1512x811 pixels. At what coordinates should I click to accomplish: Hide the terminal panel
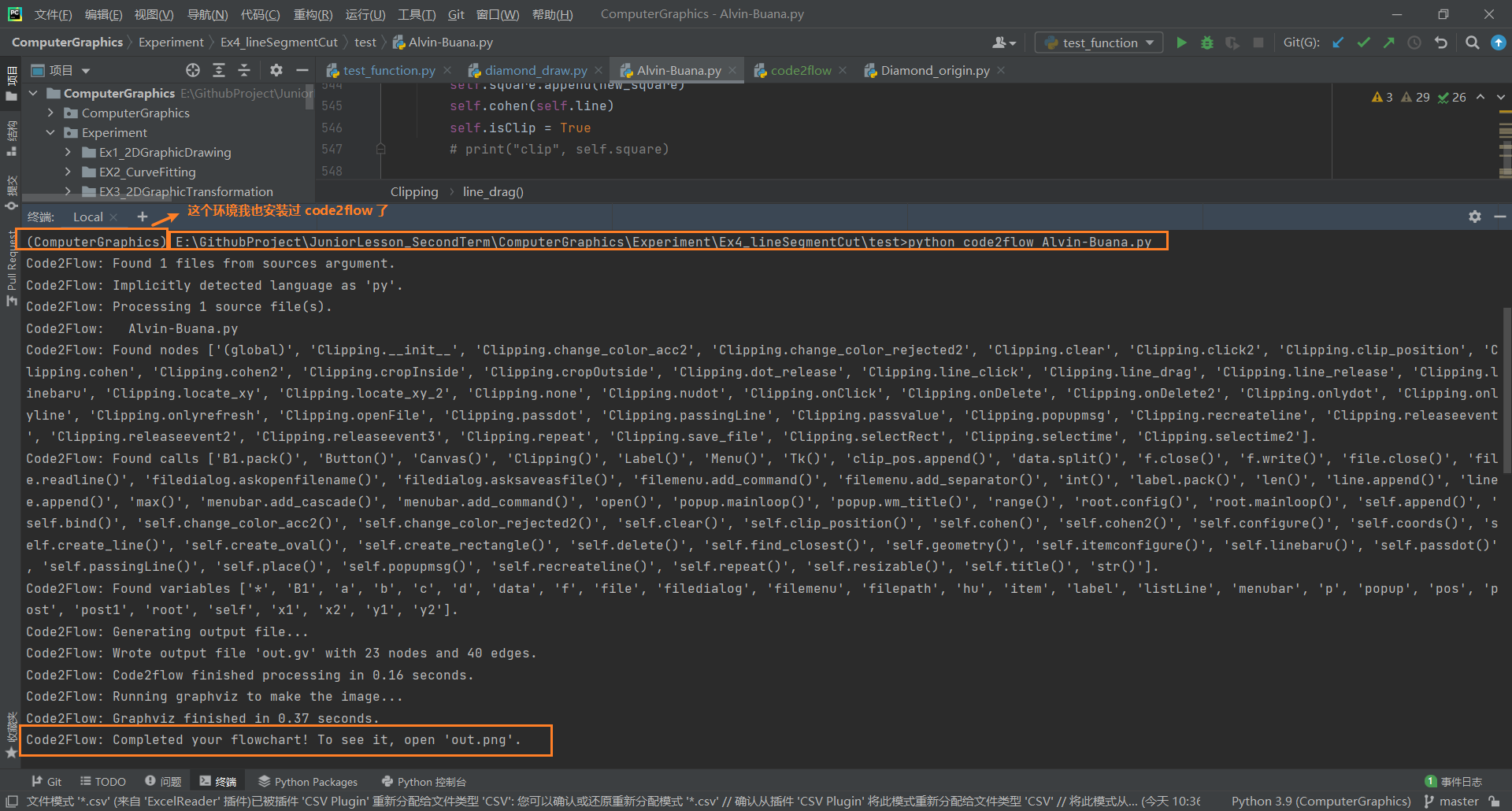tap(1500, 217)
